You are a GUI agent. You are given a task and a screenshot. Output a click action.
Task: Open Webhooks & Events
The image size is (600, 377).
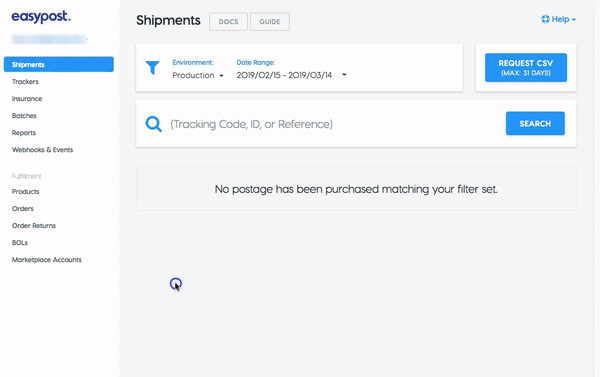42,150
